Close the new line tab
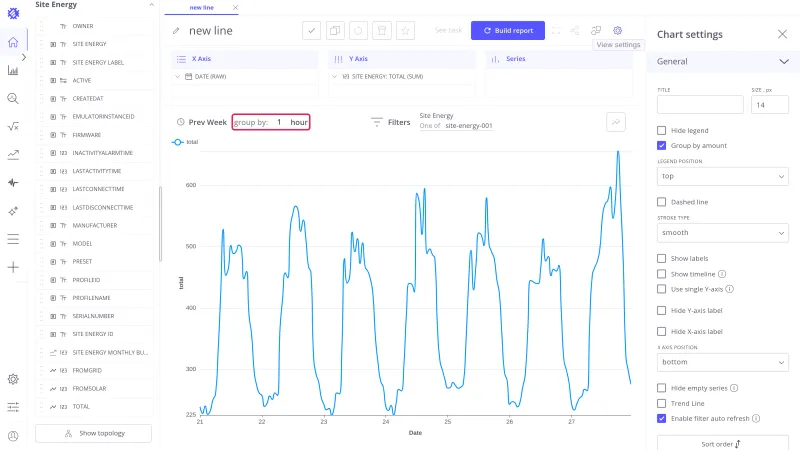 pyautogui.click(x=235, y=8)
